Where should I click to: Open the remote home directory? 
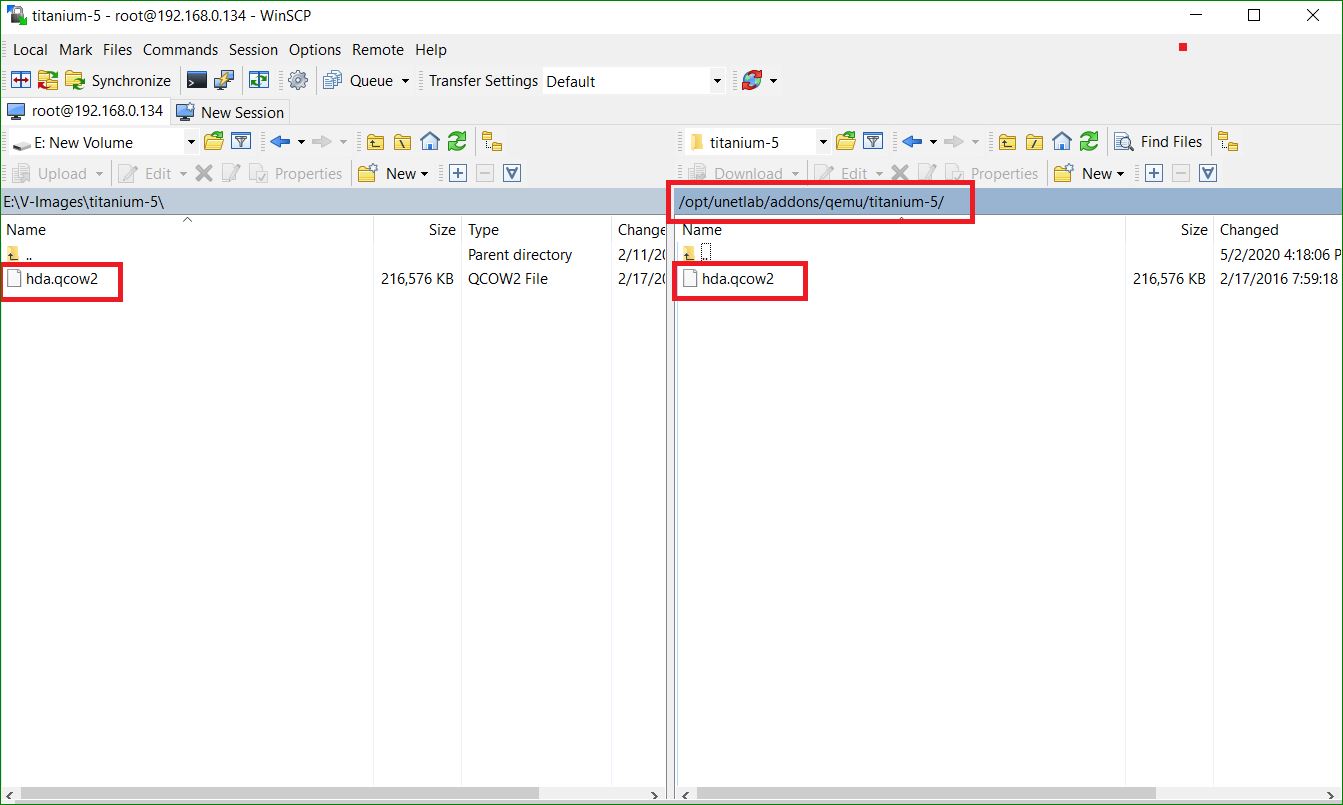click(1061, 141)
